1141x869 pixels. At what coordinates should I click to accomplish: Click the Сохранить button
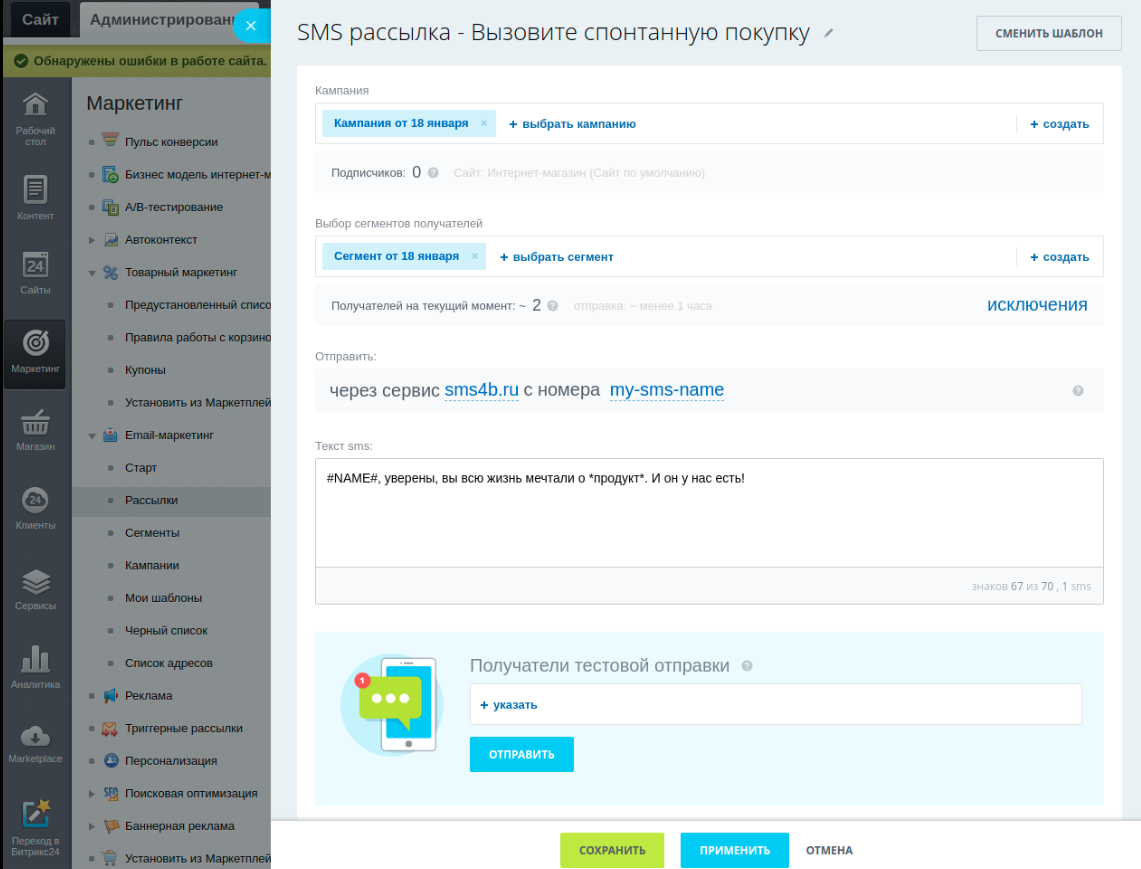(x=612, y=850)
